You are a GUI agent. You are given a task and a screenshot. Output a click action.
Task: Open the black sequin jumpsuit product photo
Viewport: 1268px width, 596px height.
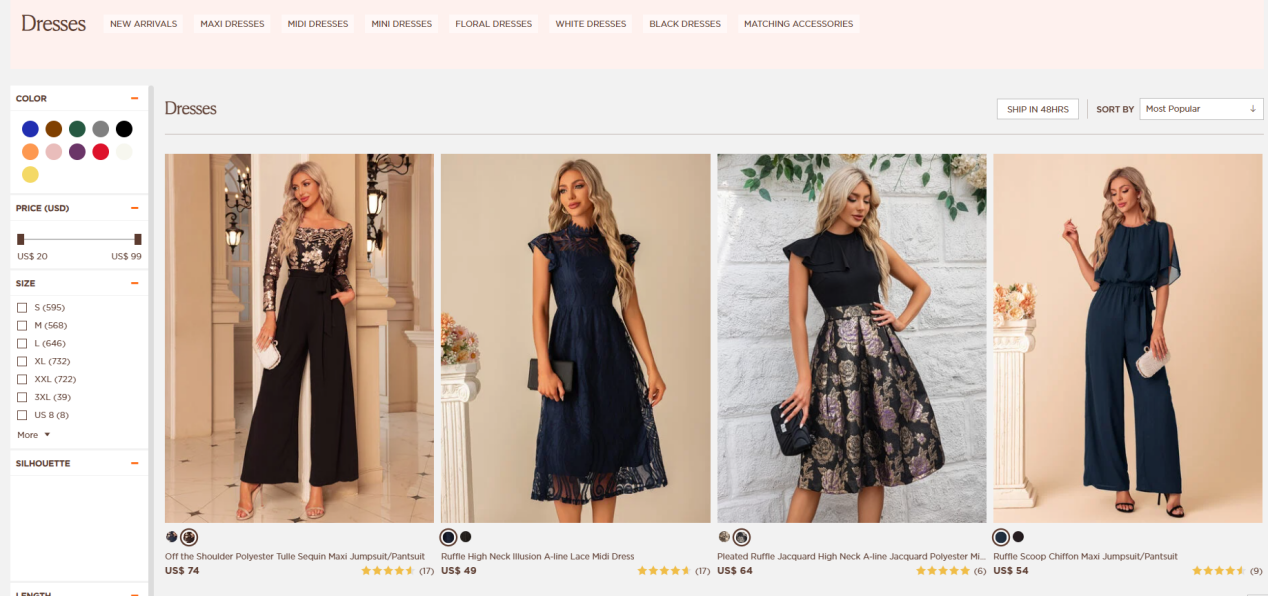299,338
